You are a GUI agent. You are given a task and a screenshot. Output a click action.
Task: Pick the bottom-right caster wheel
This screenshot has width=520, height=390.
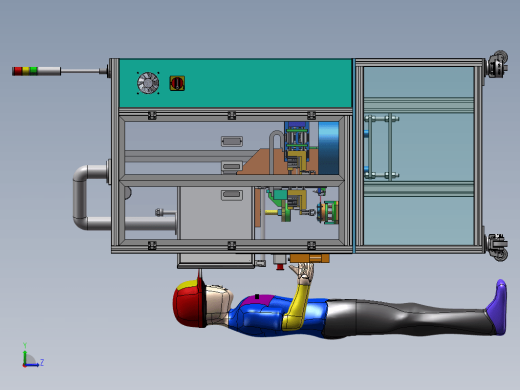pyautogui.click(x=498, y=247)
